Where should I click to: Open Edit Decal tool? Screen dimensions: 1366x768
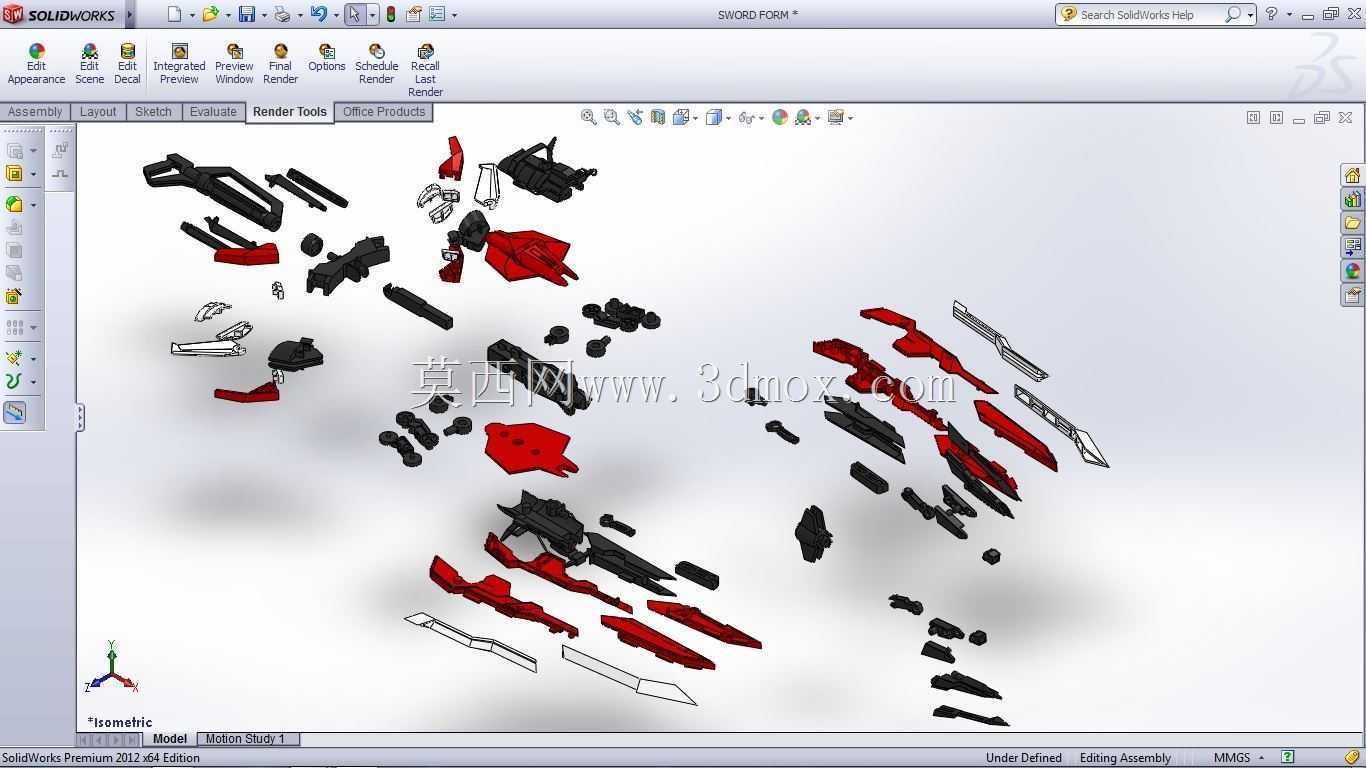coord(127,64)
